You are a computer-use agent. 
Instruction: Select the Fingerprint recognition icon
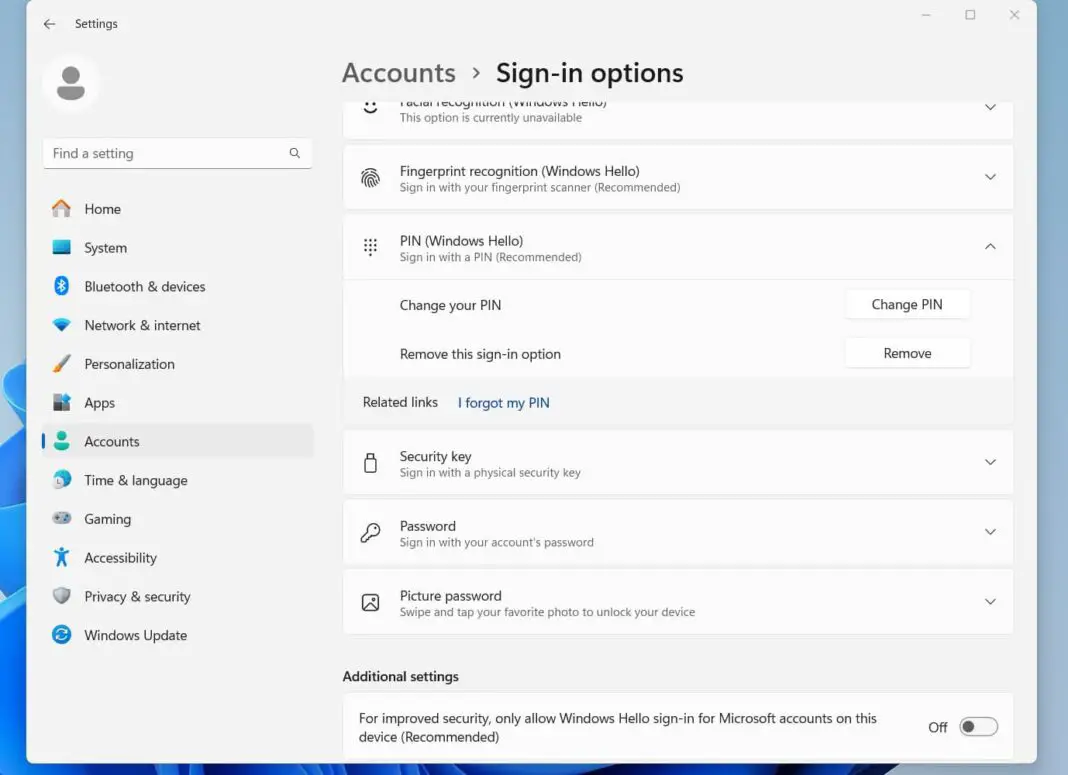pos(371,178)
